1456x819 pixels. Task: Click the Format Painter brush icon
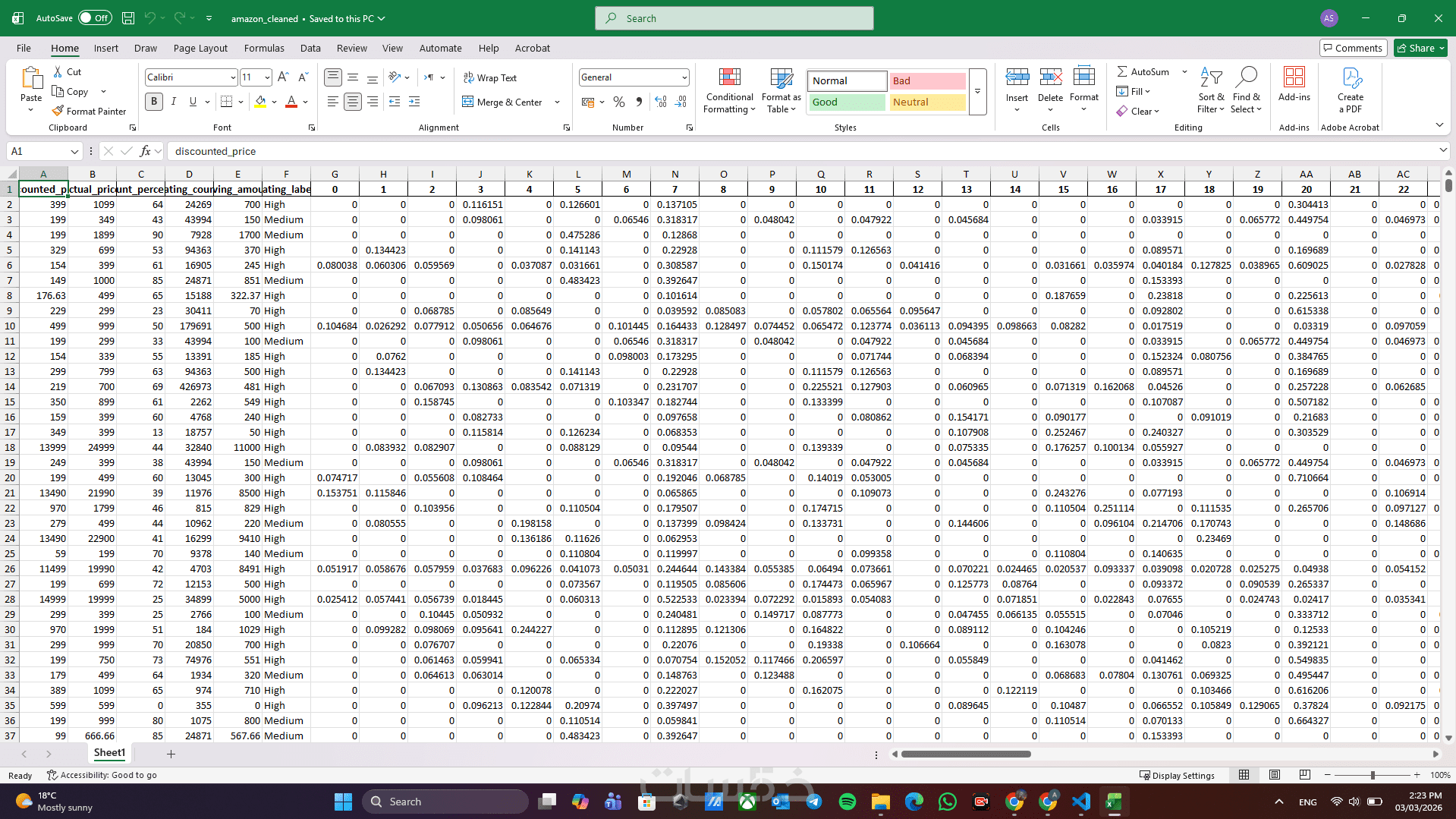(58, 111)
